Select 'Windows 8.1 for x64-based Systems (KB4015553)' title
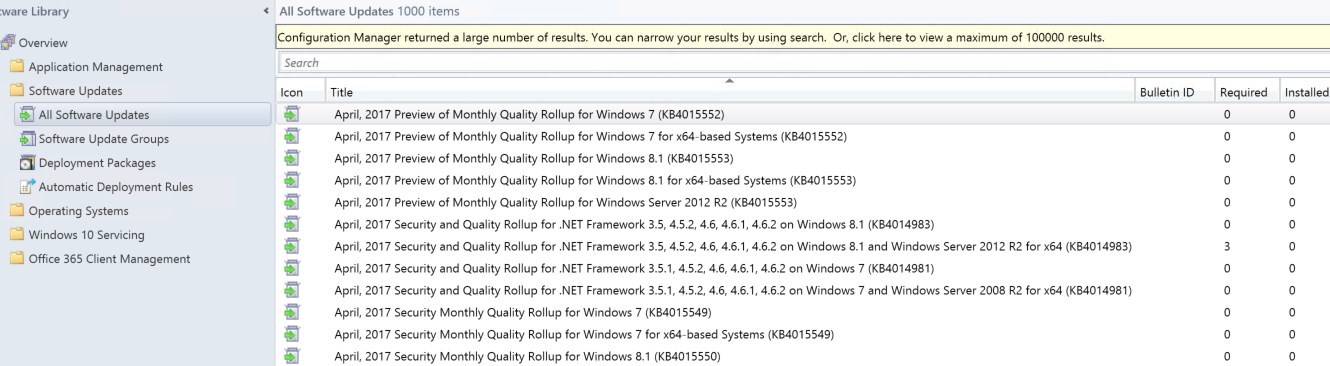1330x366 pixels. (595, 180)
